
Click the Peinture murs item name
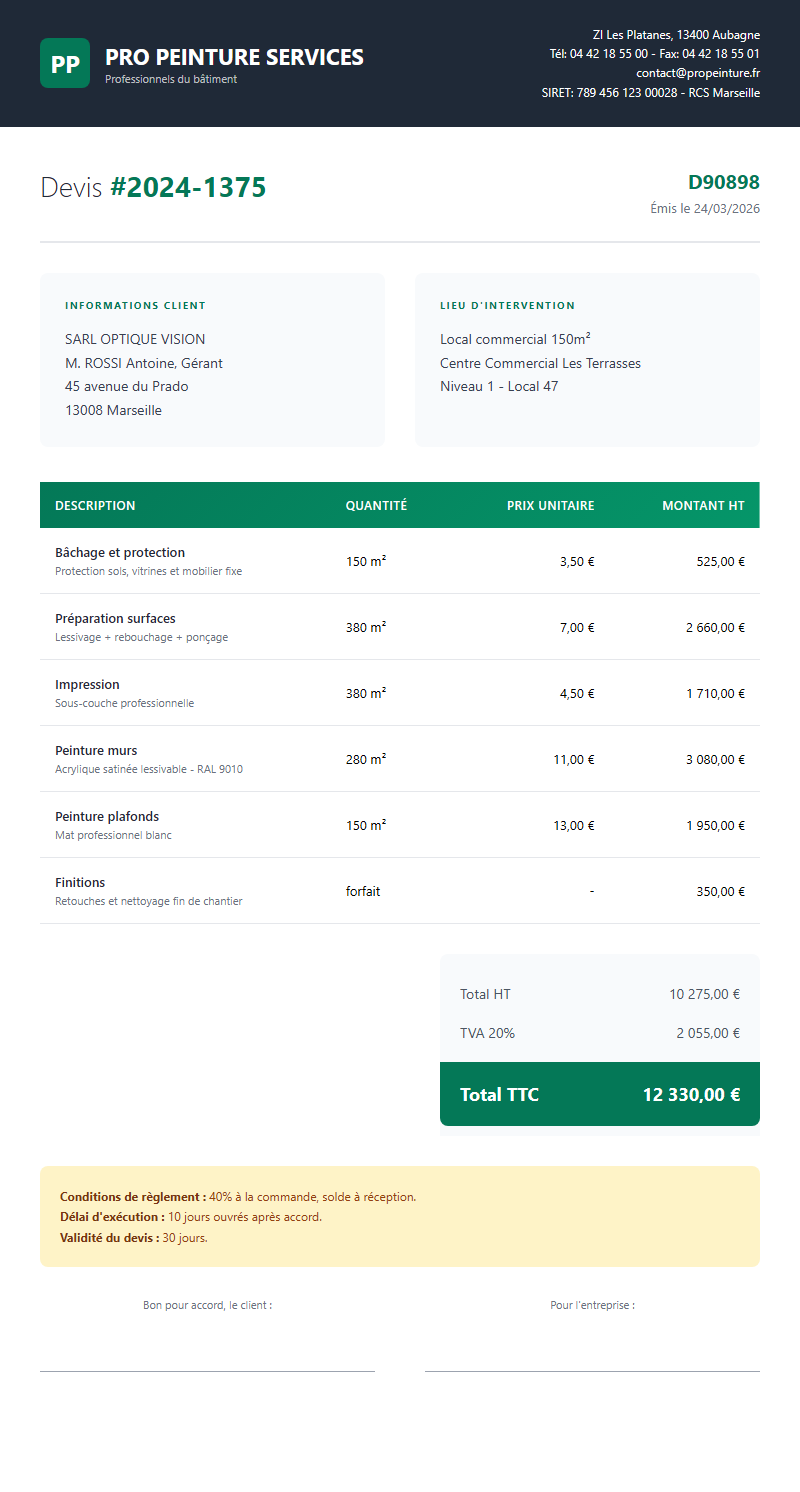tap(96, 750)
